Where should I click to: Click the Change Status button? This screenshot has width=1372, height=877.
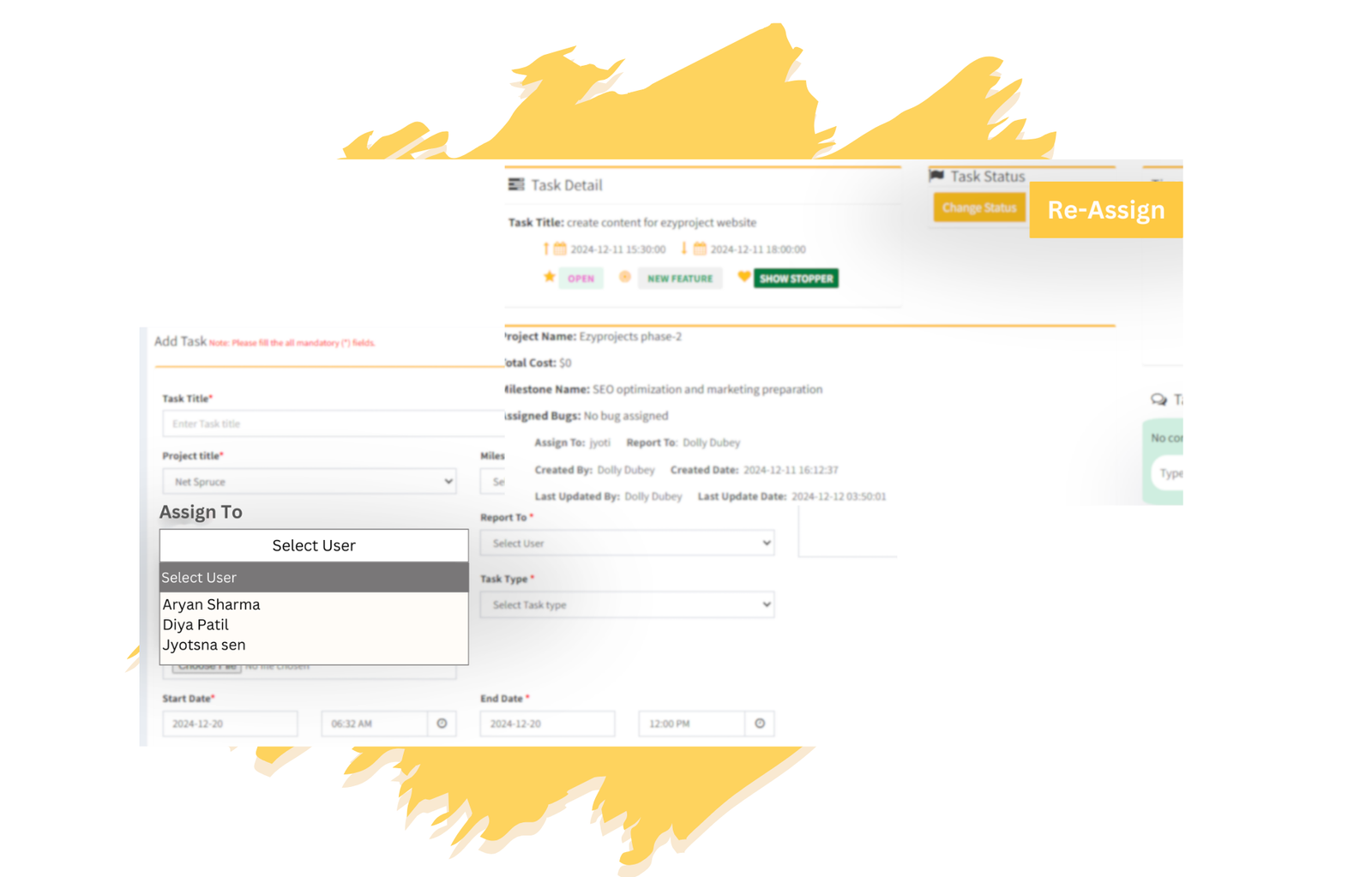pyautogui.click(x=978, y=207)
